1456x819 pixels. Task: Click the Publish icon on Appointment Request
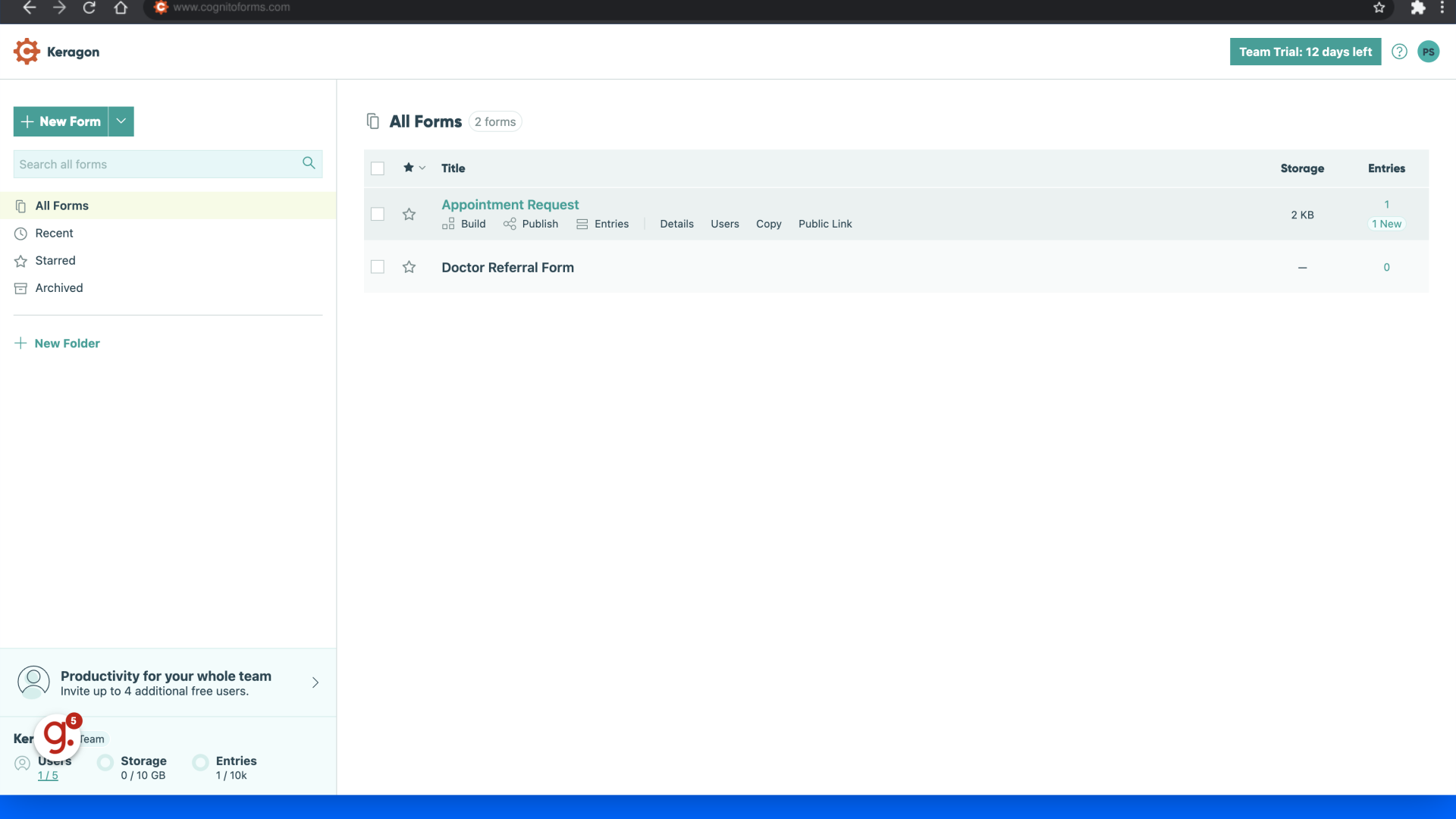[510, 224]
